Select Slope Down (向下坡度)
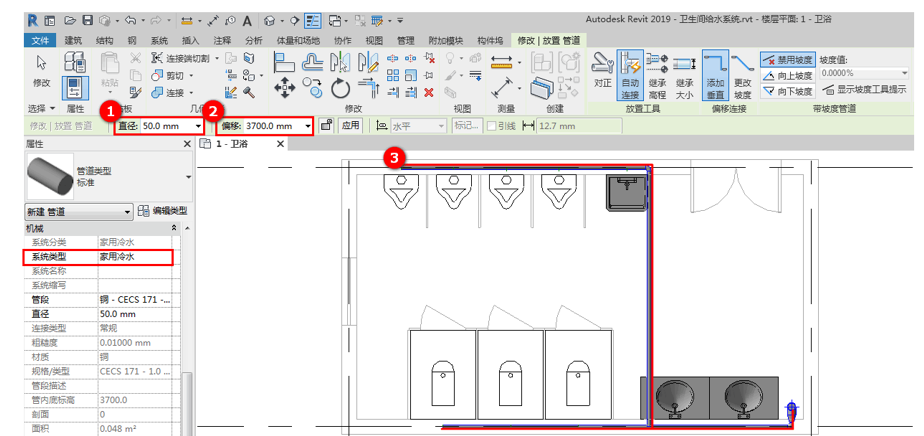The height and width of the screenshot is (436, 924). tap(788, 91)
